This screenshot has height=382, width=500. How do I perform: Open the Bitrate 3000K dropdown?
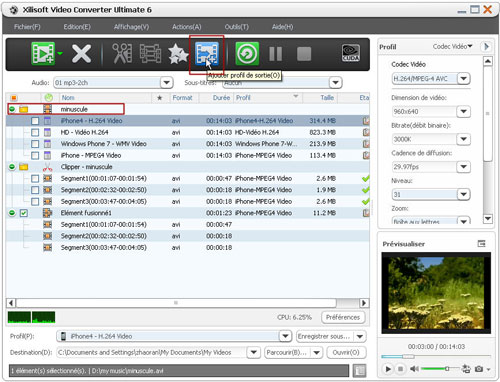click(x=464, y=139)
